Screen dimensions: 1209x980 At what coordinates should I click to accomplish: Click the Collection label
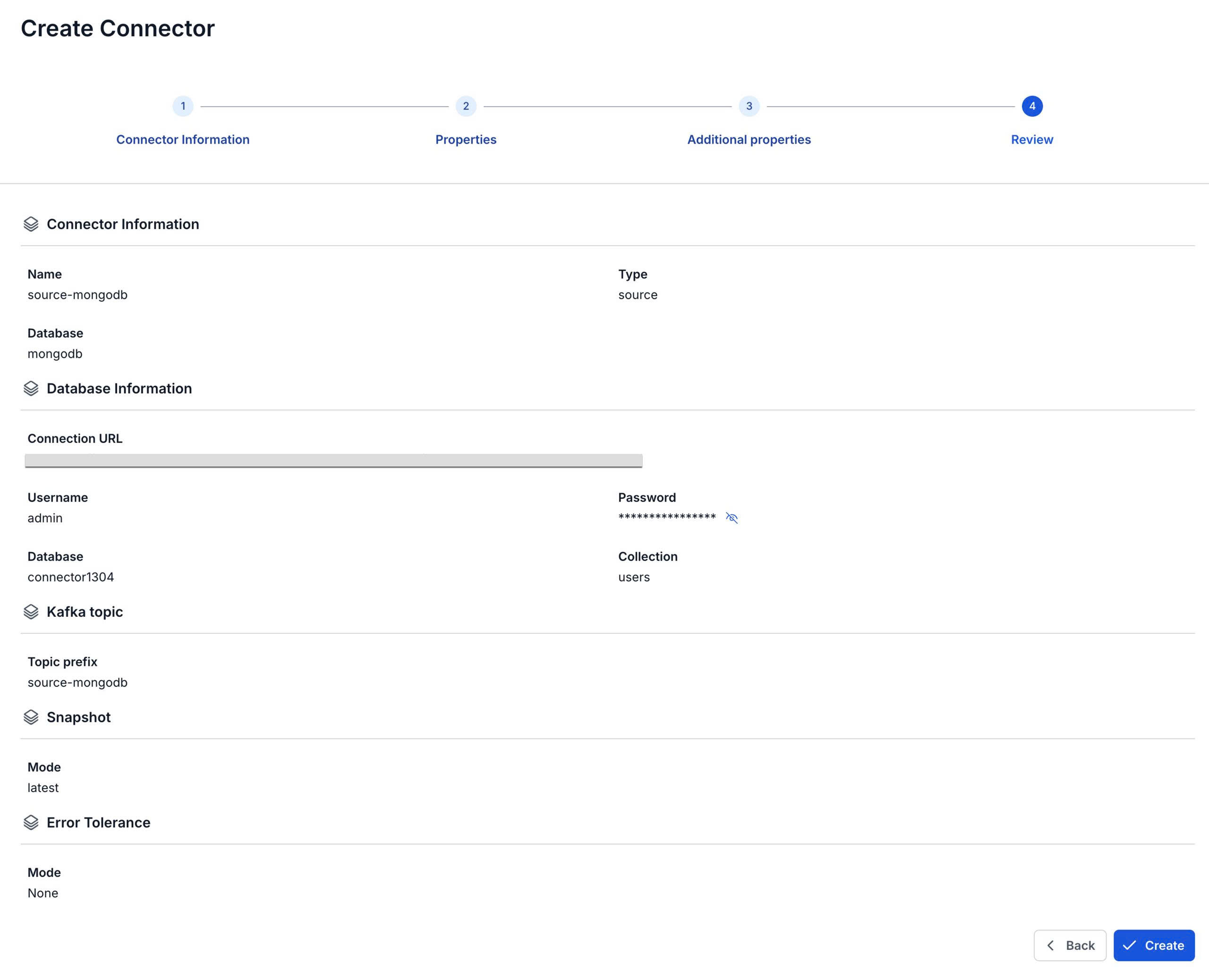(x=648, y=557)
